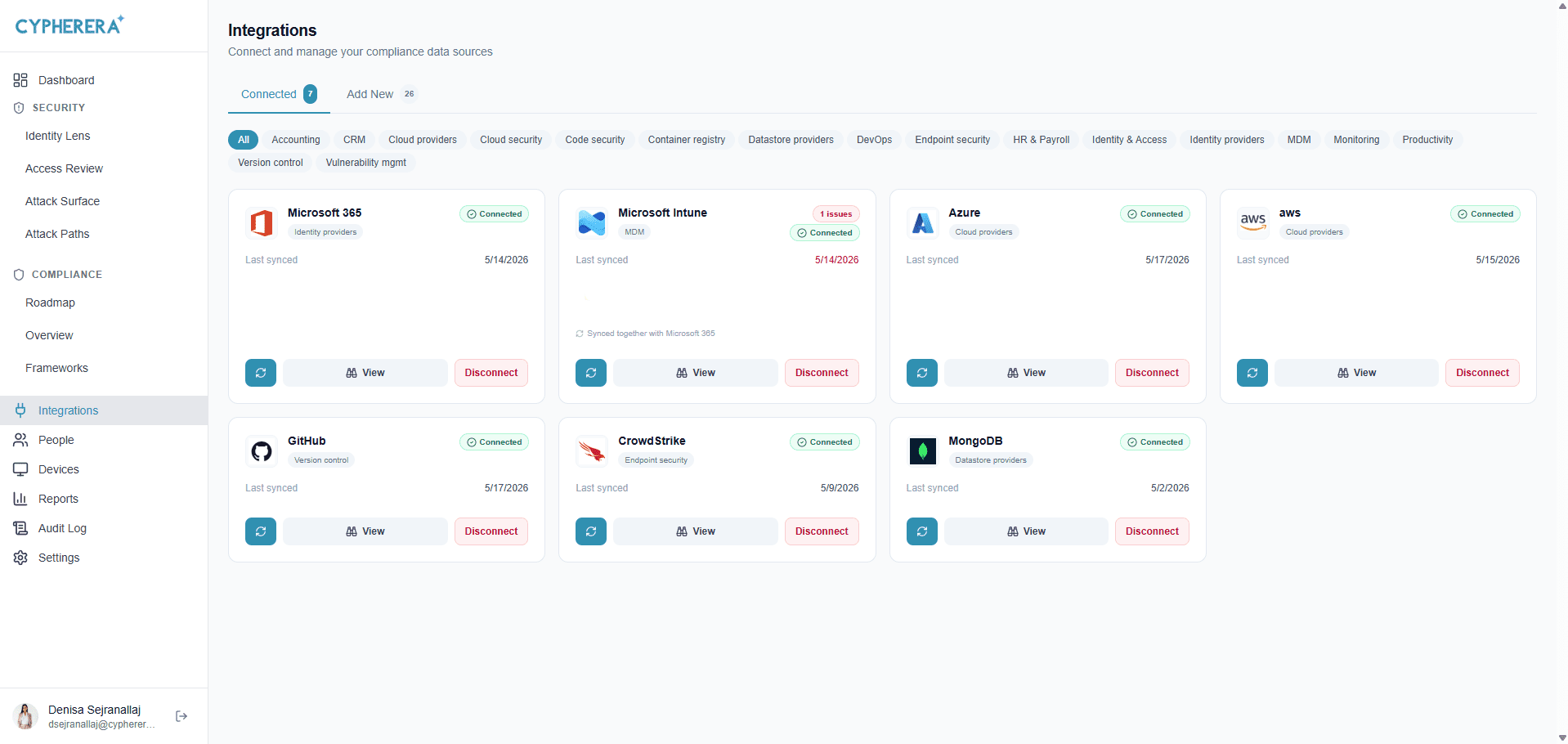Toggle the Cloud security filter chip

[x=511, y=140]
